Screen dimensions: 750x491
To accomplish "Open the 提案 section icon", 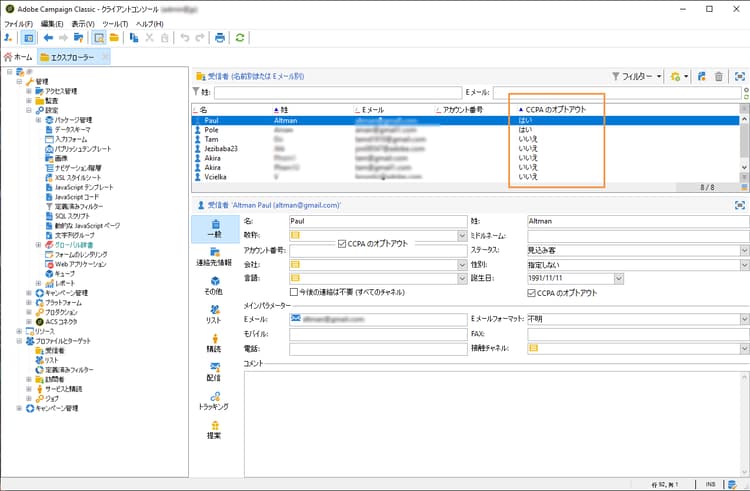I will coord(214,430).
